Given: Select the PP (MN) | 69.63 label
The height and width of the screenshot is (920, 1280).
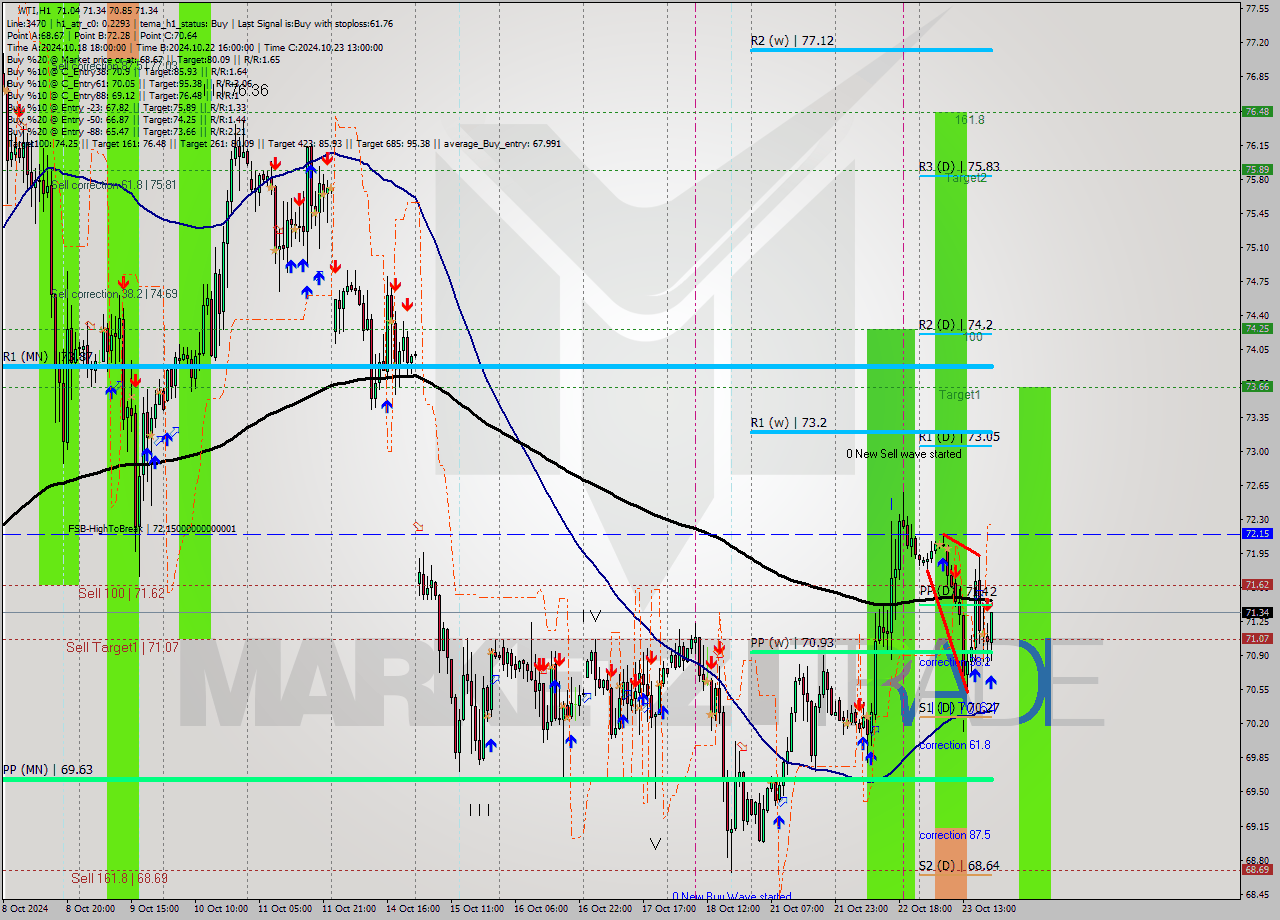Looking at the screenshot, I should (48, 770).
